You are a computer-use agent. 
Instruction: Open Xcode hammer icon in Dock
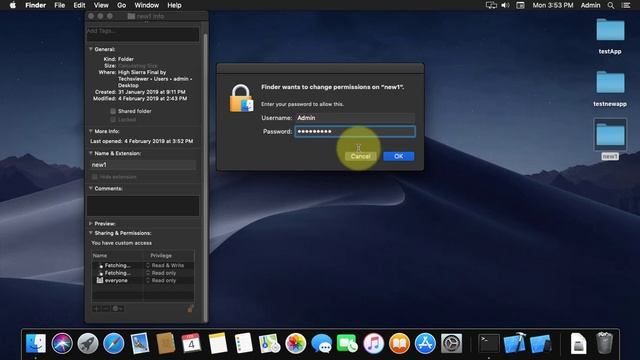click(x=514, y=343)
